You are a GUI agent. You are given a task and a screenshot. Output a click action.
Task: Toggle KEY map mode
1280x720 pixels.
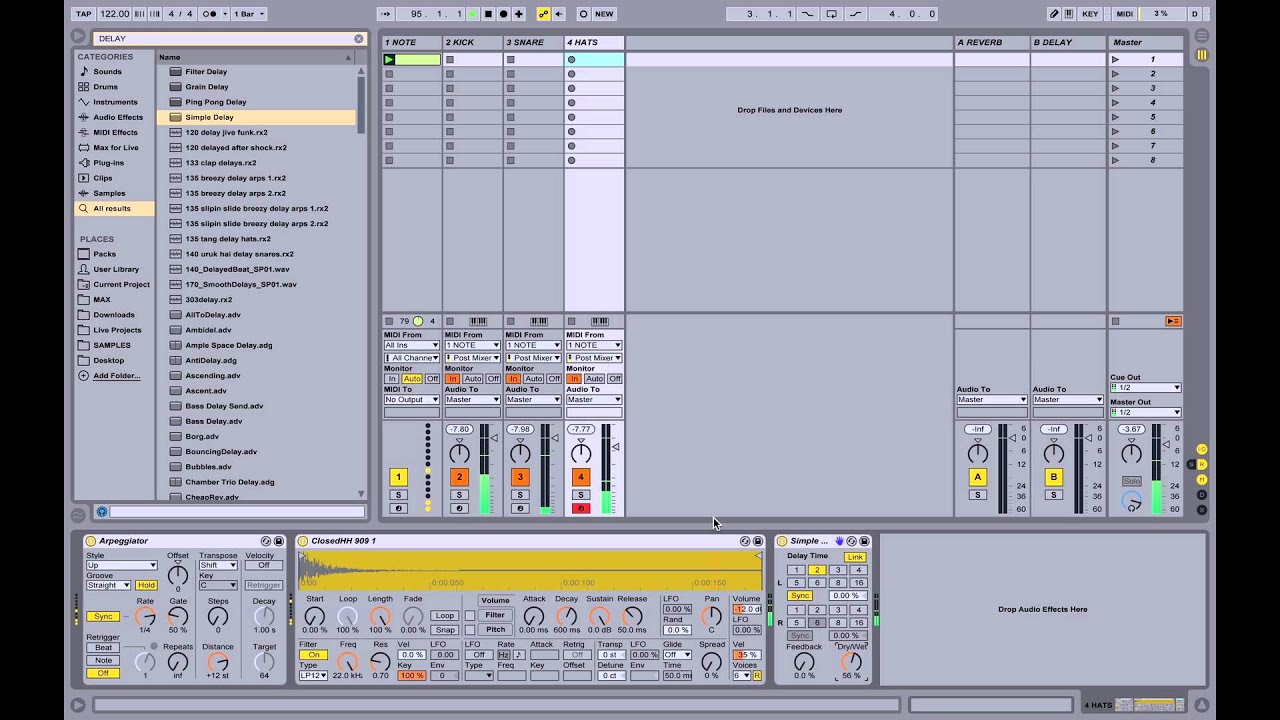[x=1090, y=14]
